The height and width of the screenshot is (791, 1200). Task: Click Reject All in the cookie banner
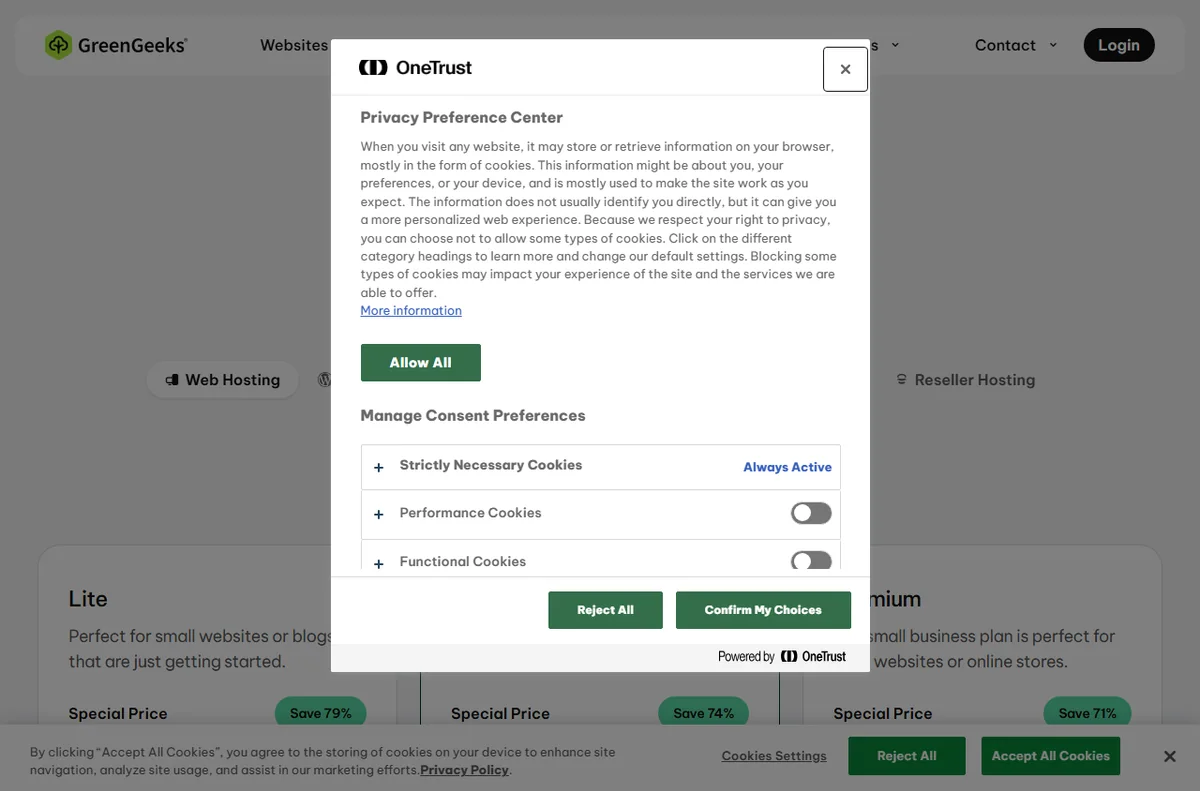pos(907,756)
